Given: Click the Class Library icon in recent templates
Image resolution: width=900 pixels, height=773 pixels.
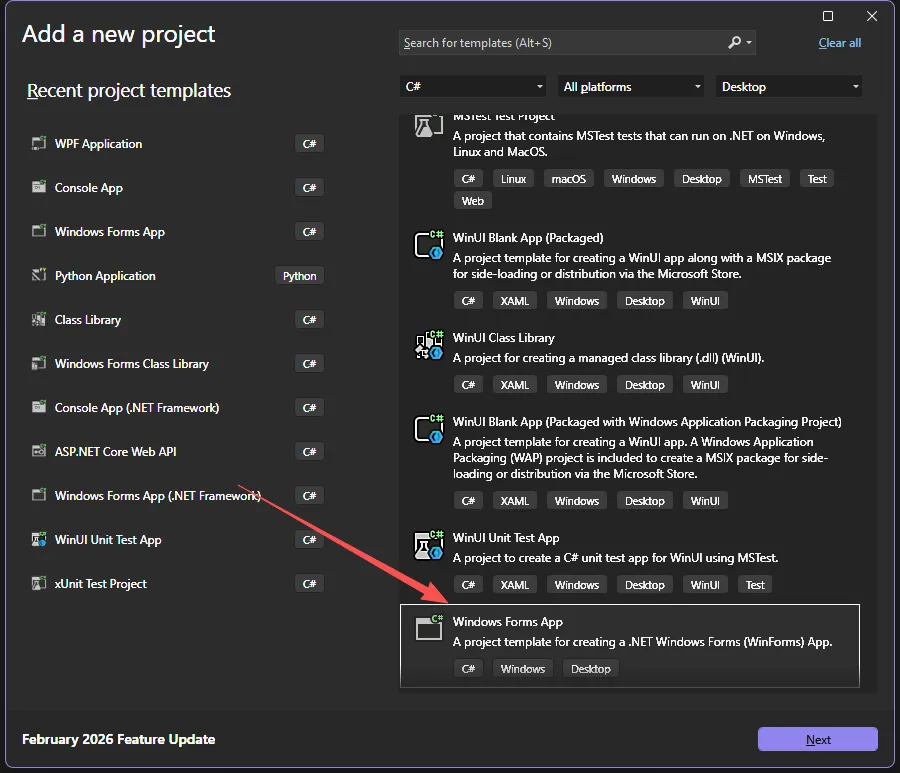Looking at the screenshot, I should click(39, 320).
